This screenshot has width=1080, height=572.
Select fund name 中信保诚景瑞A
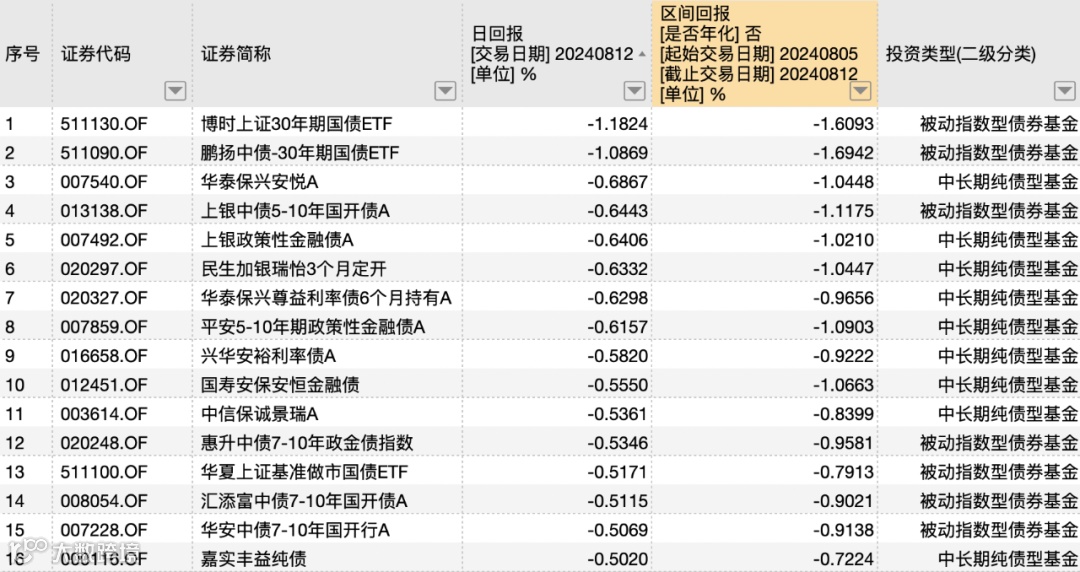click(x=260, y=414)
